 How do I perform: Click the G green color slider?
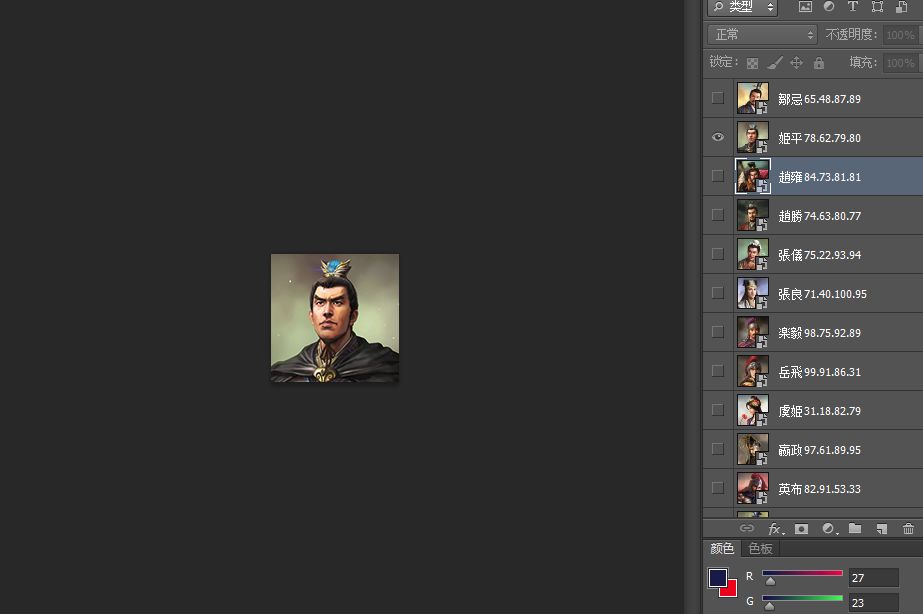[802, 598]
